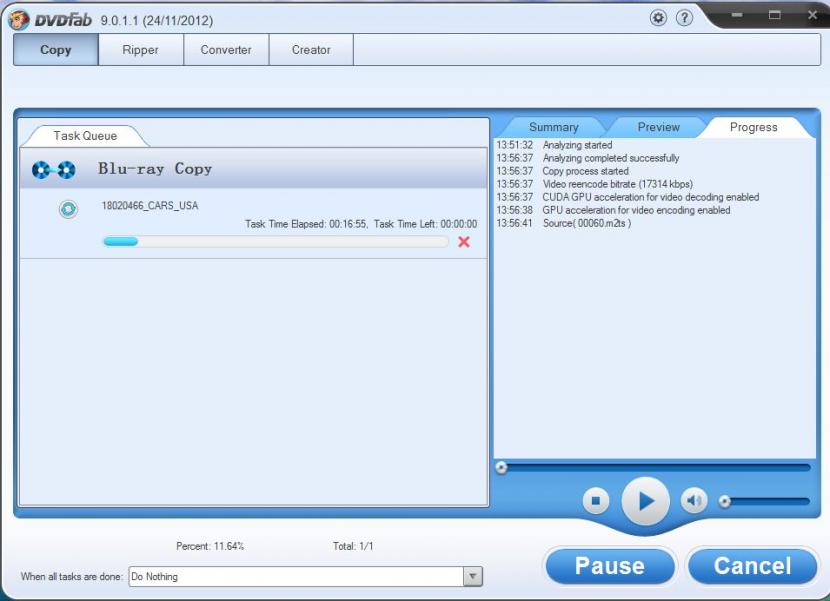Remove the task with the red X
Viewport: 830px width, 601px height.
pos(464,242)
